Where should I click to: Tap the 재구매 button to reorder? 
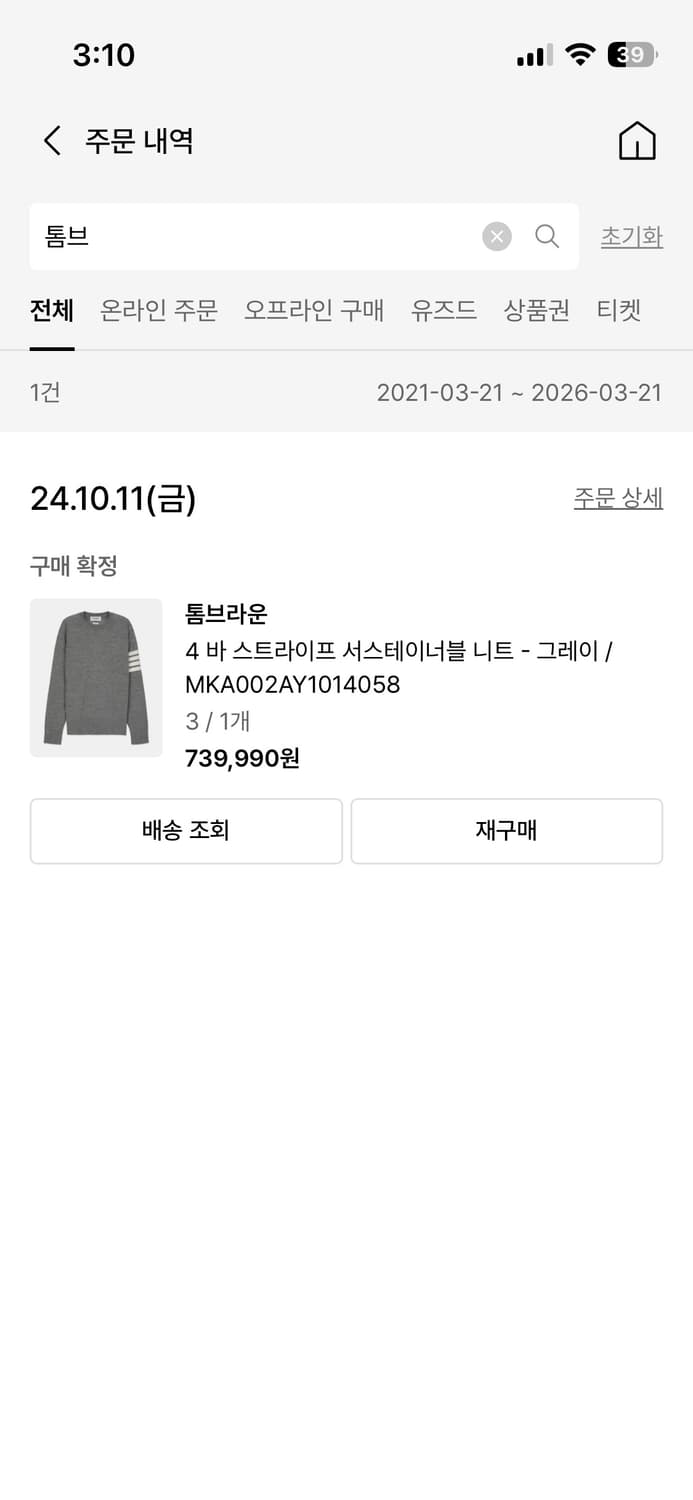point(506,831)
